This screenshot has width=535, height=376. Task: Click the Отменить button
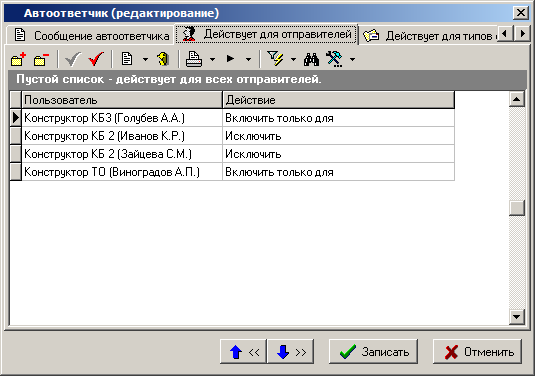tap(477, 351)
